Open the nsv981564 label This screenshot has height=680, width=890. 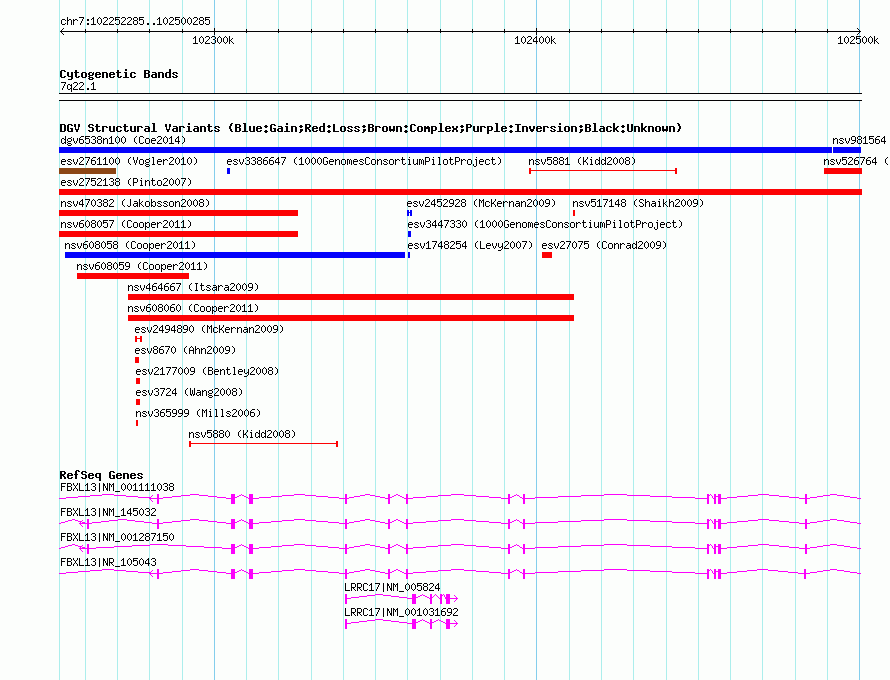[x=859, y=140]
